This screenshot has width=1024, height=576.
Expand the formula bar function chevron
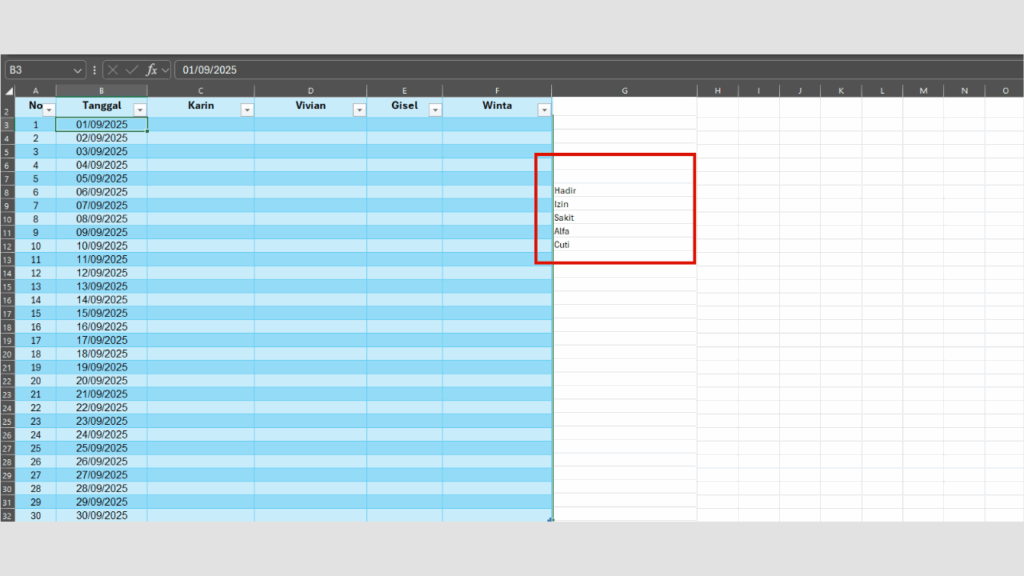coord(165,70)
